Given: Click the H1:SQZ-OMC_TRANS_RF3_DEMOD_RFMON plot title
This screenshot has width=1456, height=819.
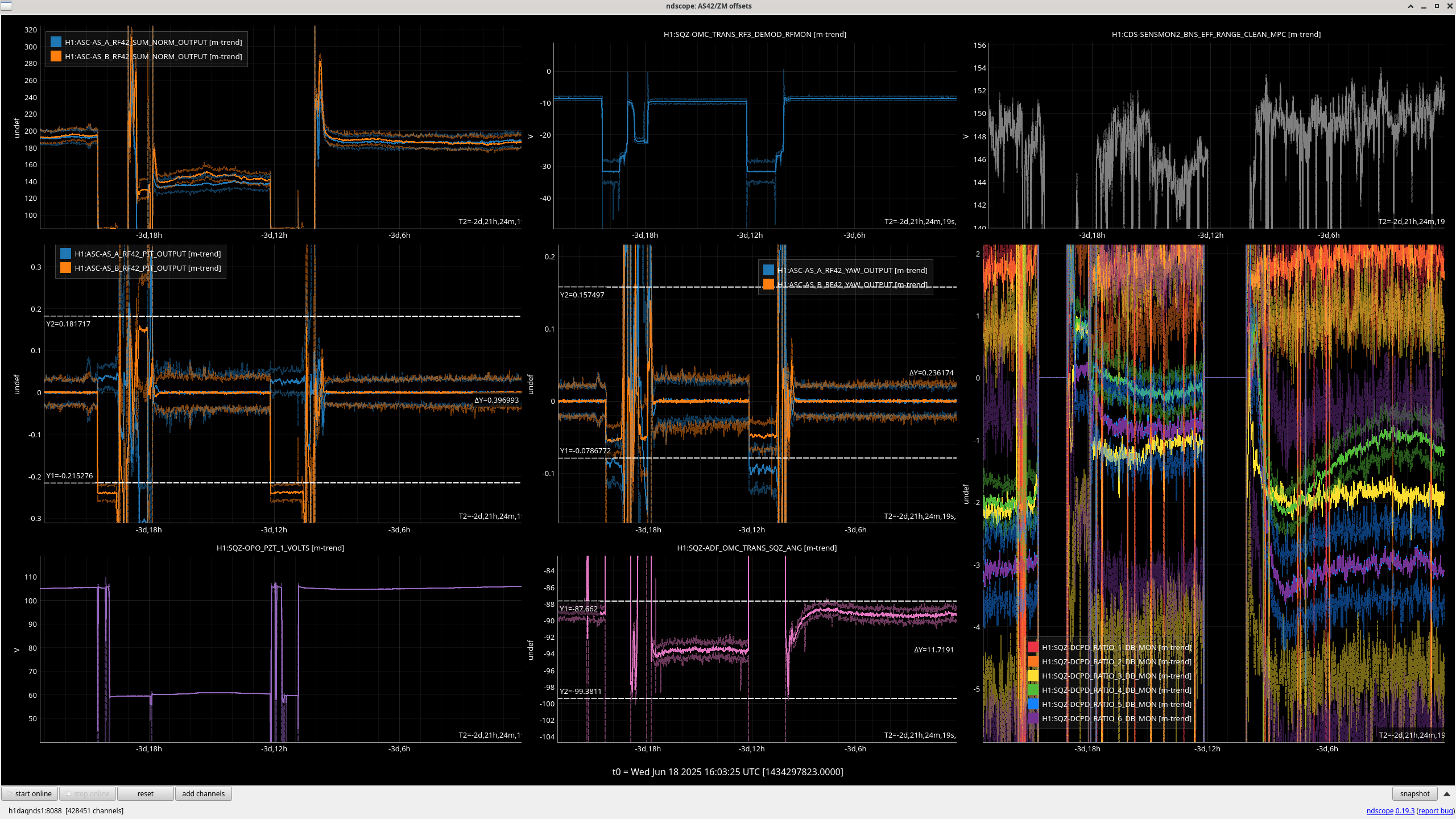Looking at the screenshot, I should point(755,34).
